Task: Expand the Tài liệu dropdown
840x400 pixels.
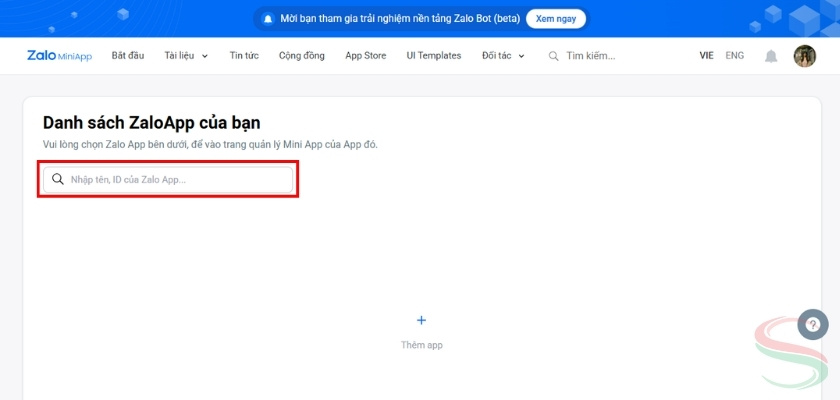Action: [186, 56]
